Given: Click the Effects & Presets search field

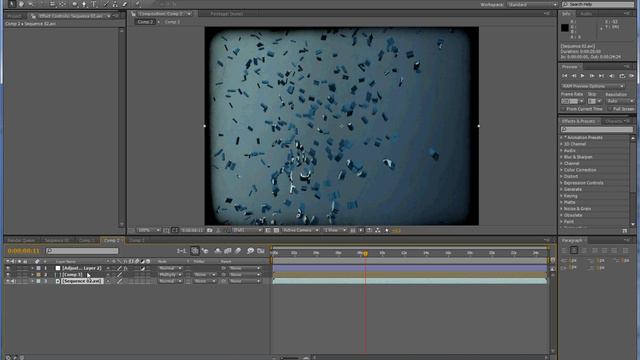Looking at the screenshot, I should [x=597, y=129].
